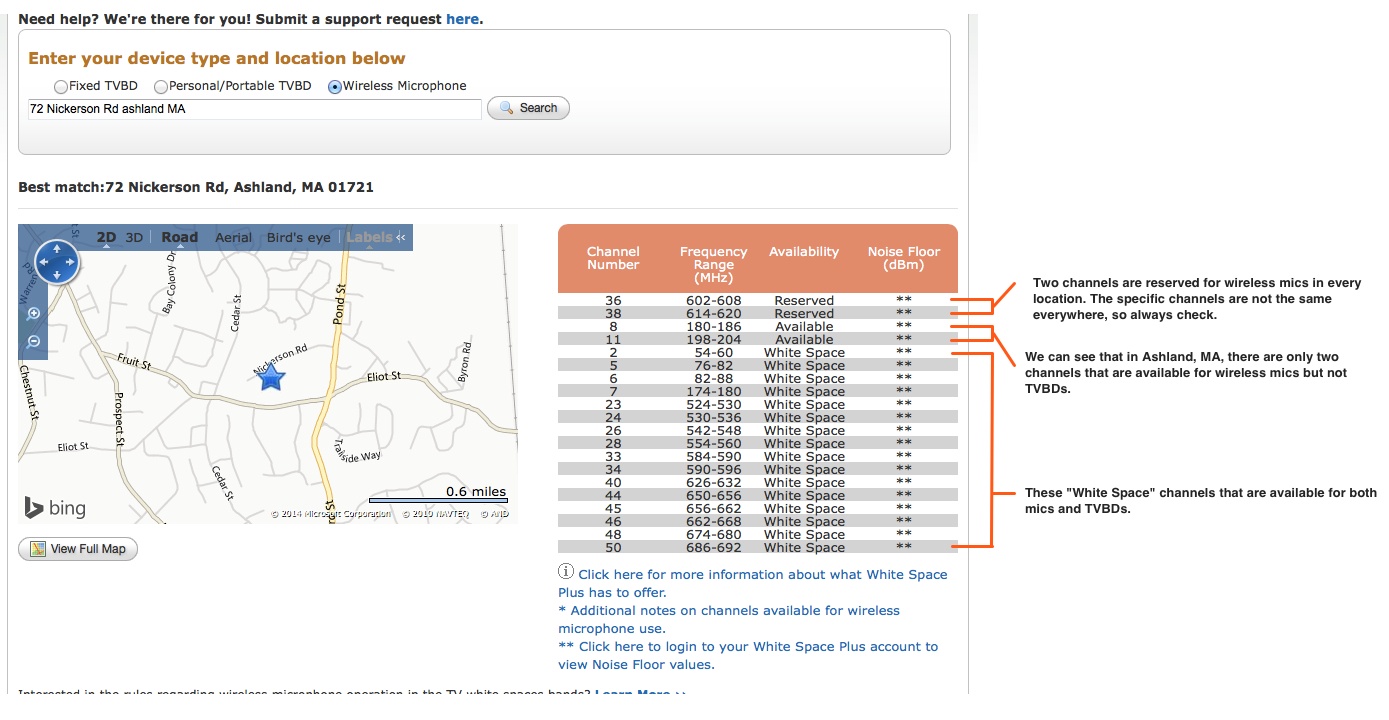The height and width of the screenshot is (720, 1389).
Task: Click the View Full Map button
Action: pyautogui.click(x=78, y=549)
